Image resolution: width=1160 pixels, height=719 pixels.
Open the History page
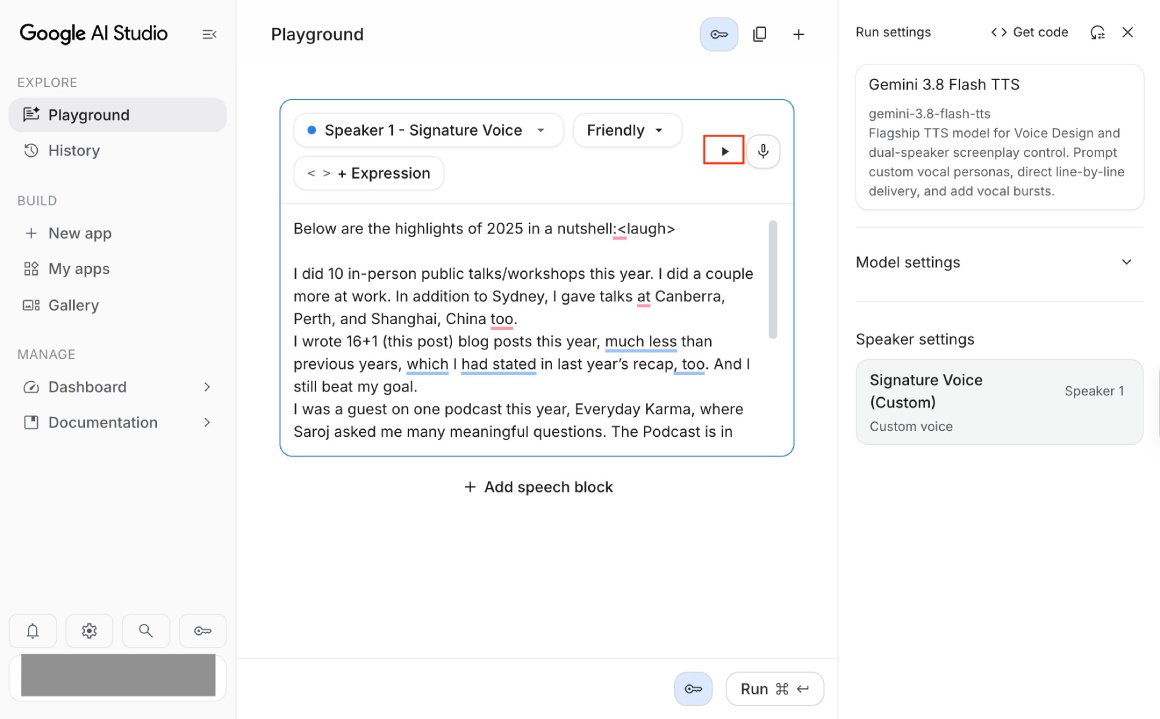click(118, 150)
